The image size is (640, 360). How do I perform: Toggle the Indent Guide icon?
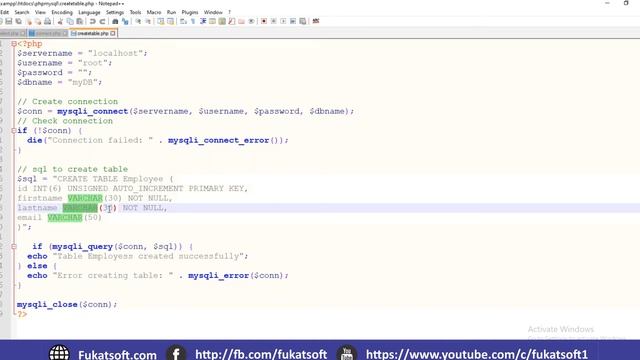(203, 21)
